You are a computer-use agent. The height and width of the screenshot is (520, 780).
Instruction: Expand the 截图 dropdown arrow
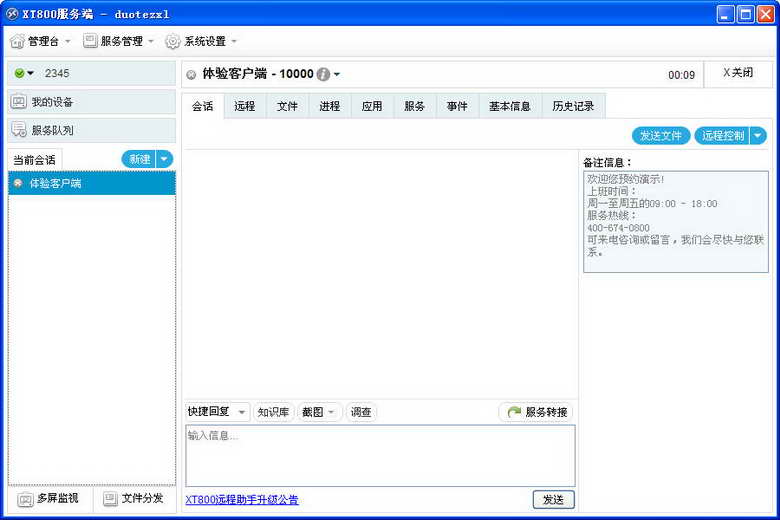point(331,412)
